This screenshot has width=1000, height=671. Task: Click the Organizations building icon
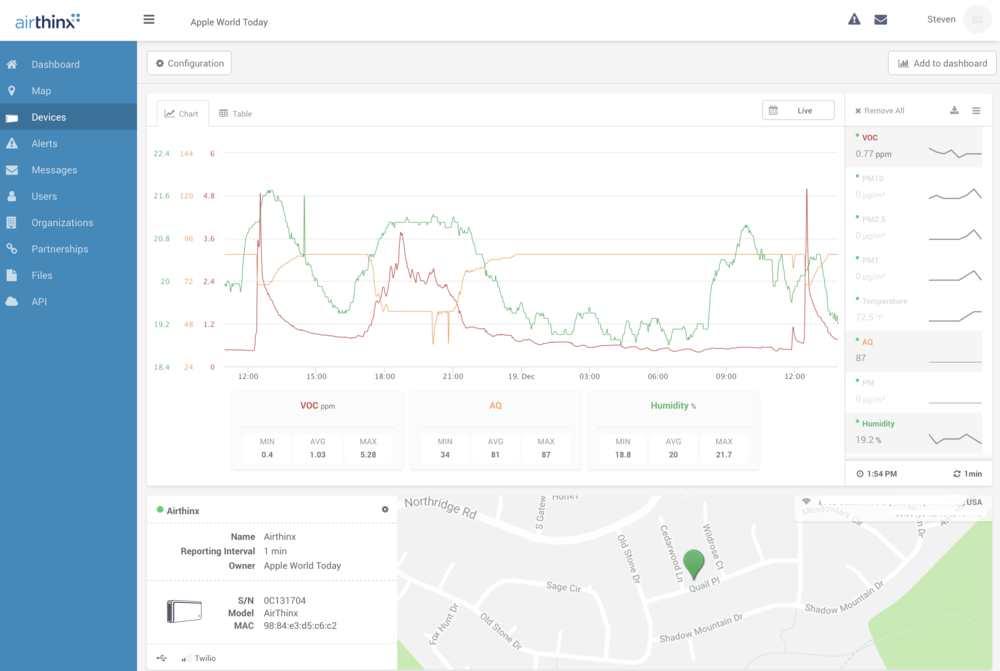(x=11, y=223)
